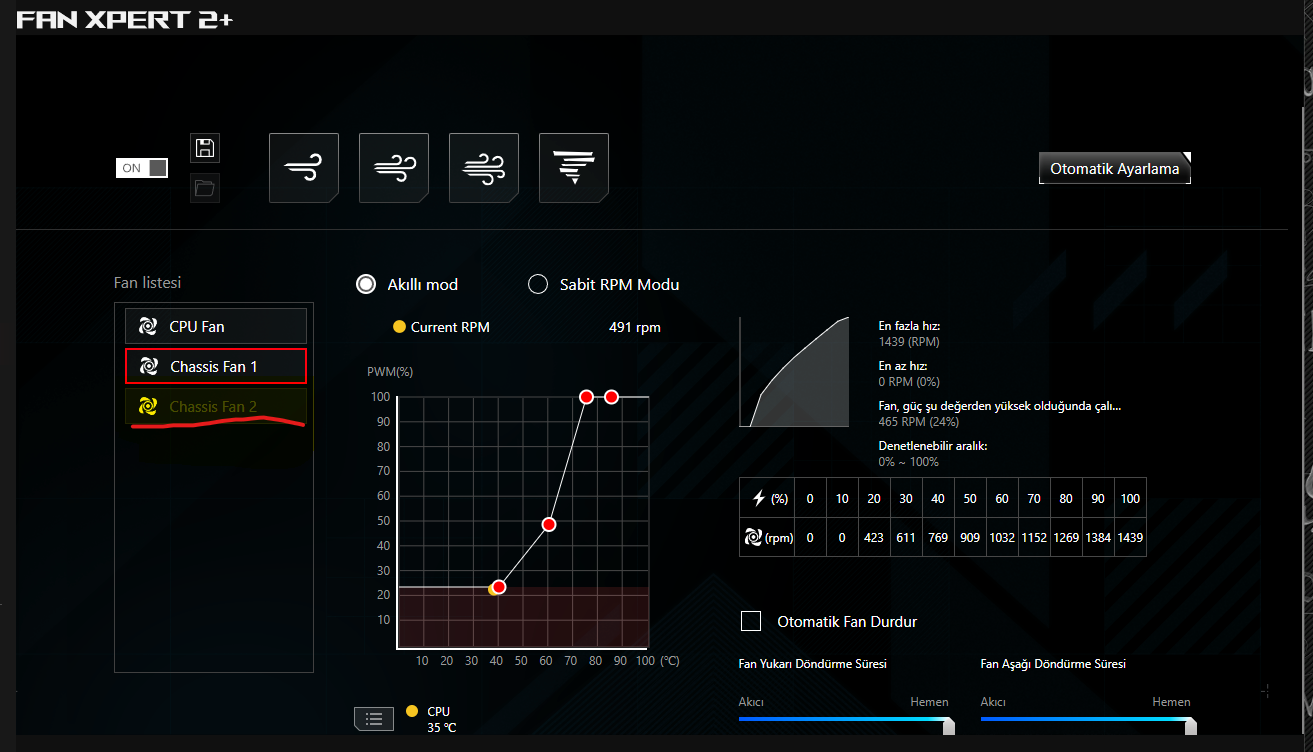Click the 1152 rpm table cell
Screen dimensions: 1313x752
pyautogui.click(x=1034, y=537)
